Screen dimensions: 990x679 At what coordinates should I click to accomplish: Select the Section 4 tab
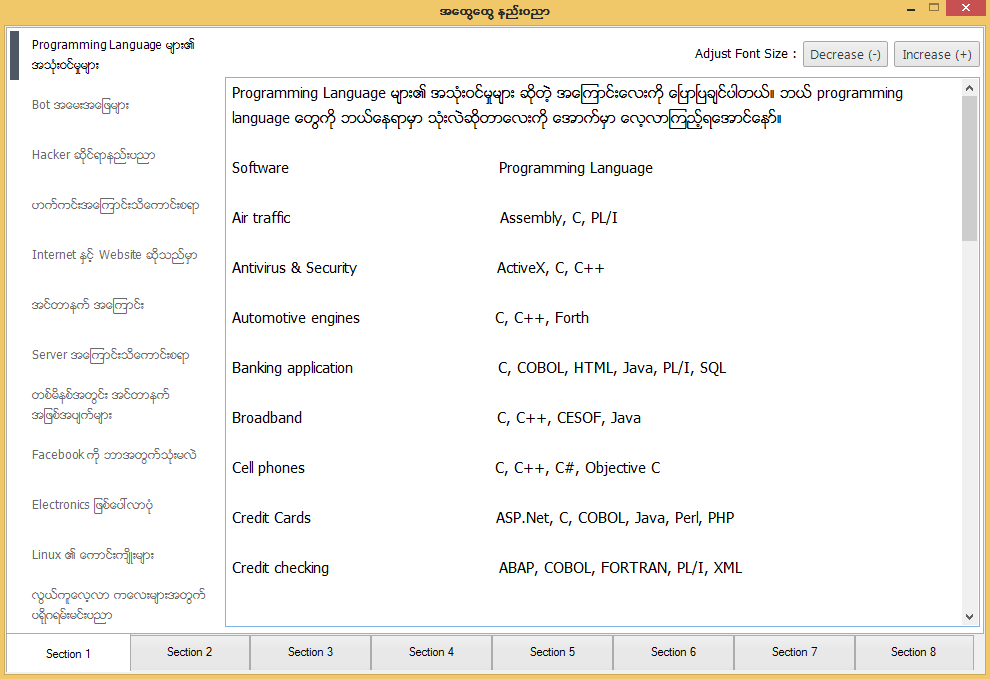[x=431, y=652]
